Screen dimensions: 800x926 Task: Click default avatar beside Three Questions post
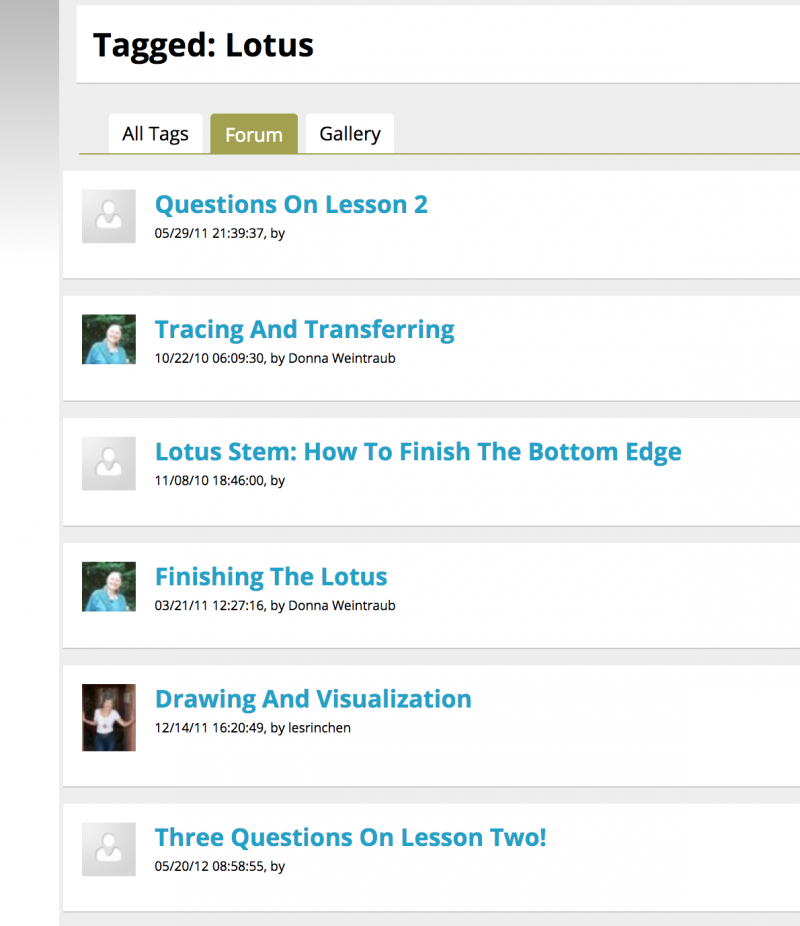pyautogui.click(x=109, y=849)
